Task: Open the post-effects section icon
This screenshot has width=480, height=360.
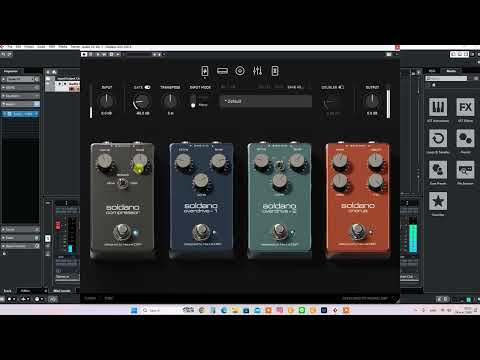Action: coord(275,71)
